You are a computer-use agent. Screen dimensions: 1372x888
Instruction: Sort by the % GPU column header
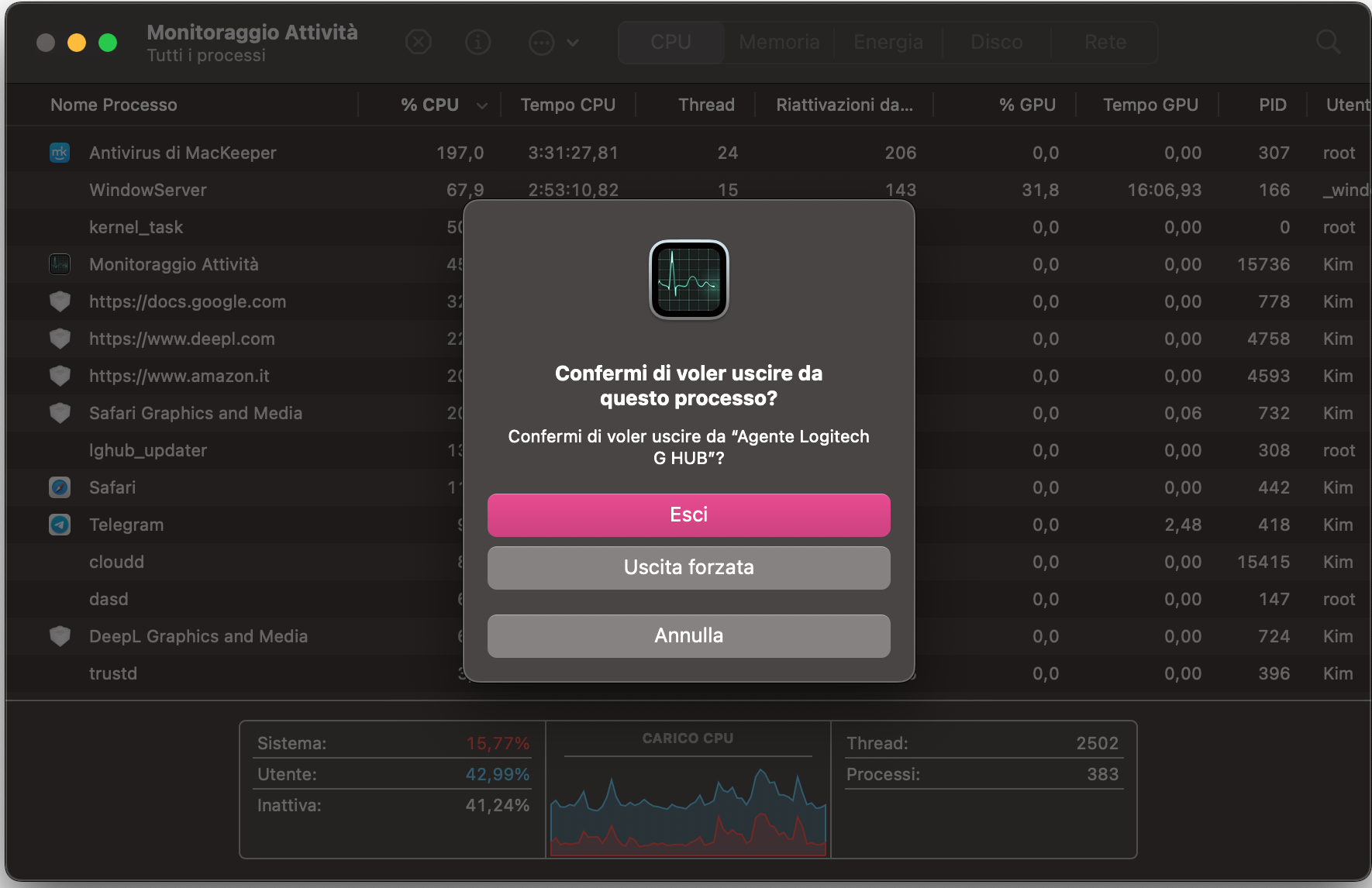1028,105
